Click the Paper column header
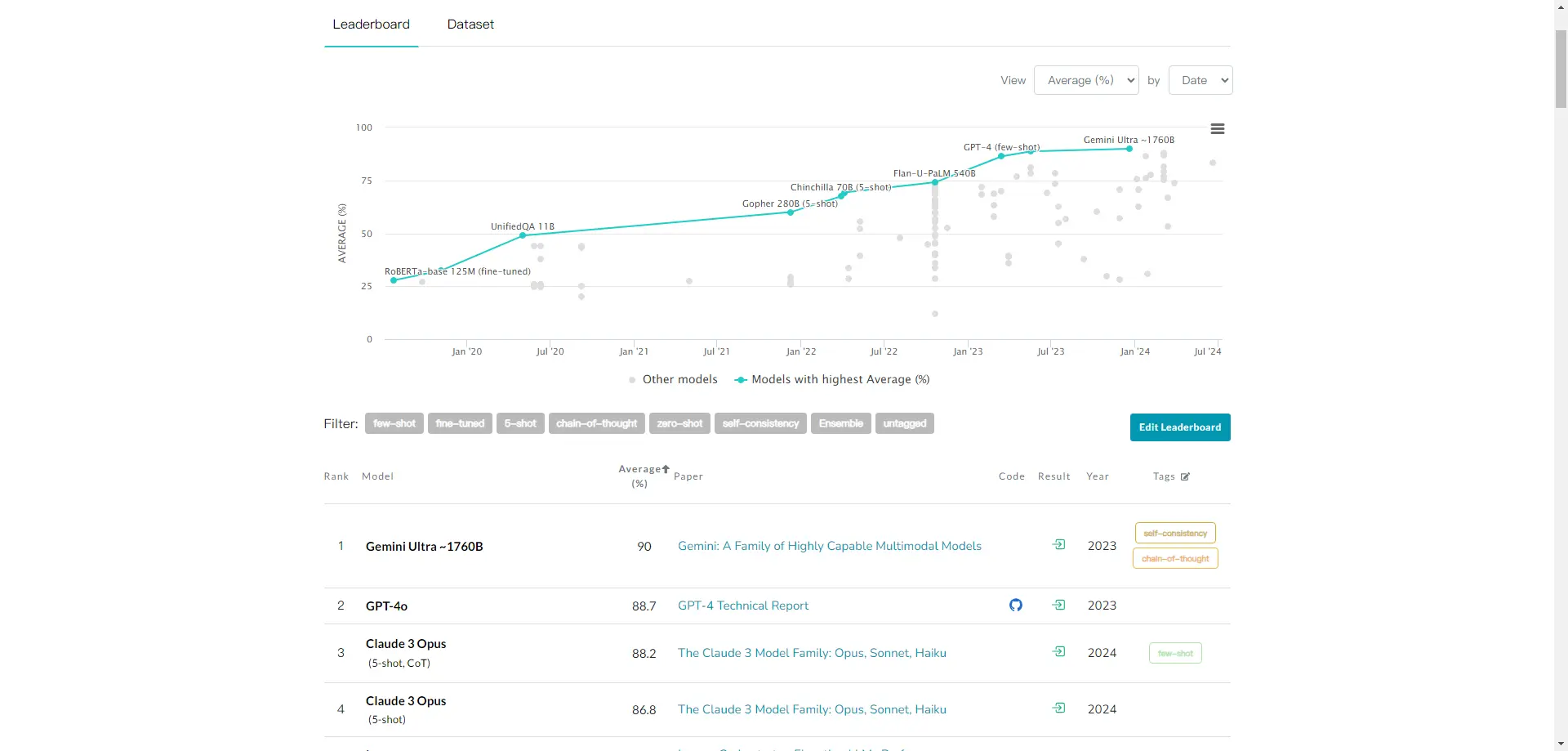Screen dimensions: 1568x751 click(x=688, y=476)
